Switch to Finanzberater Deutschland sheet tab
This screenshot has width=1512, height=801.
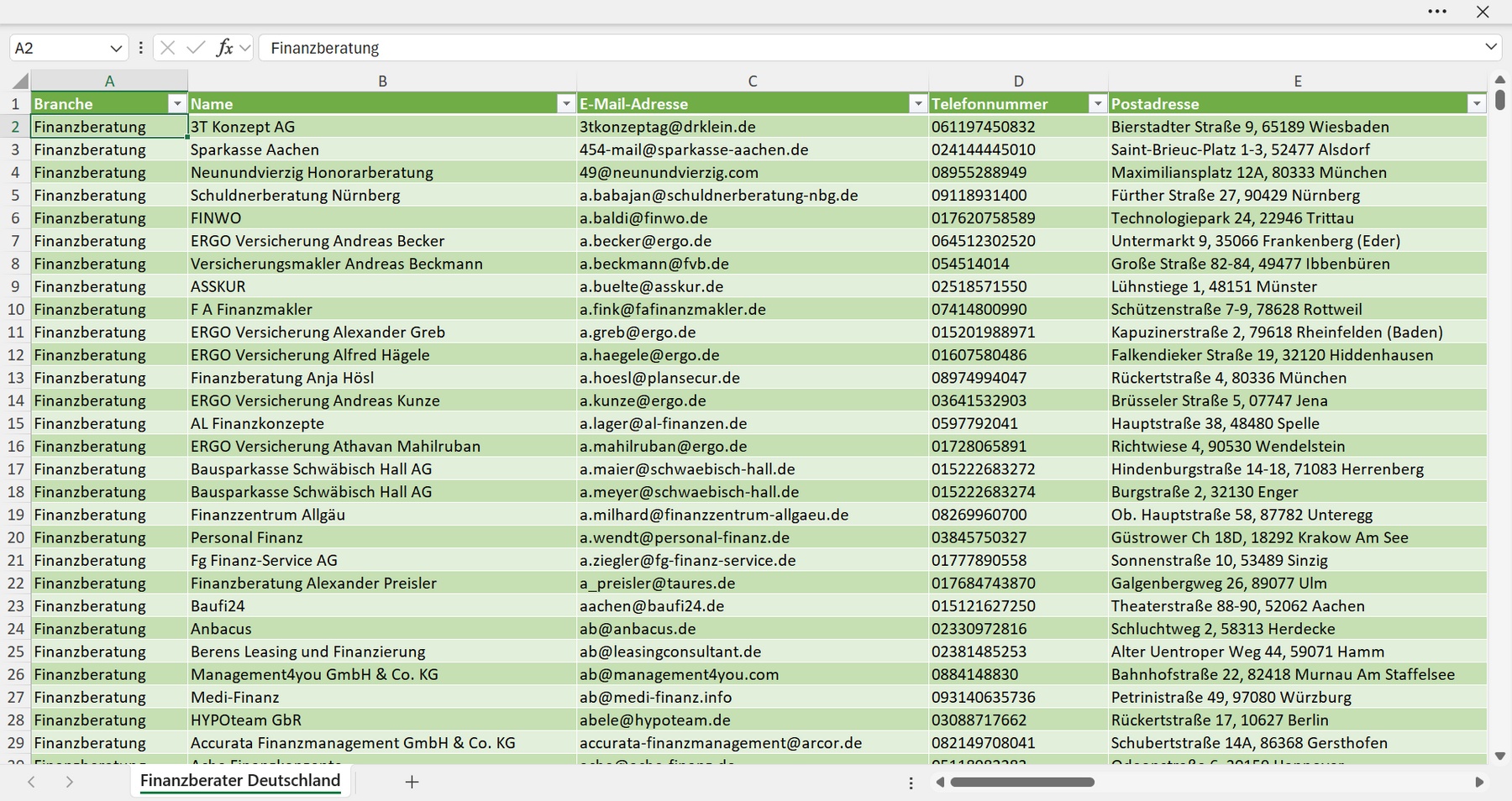tap(240, 781)
